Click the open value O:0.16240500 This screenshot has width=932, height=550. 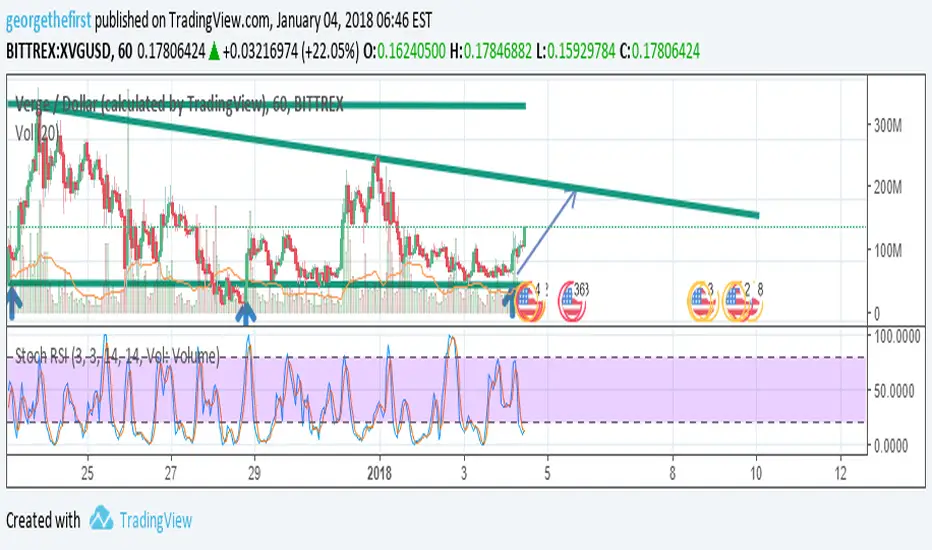[404, 51]
